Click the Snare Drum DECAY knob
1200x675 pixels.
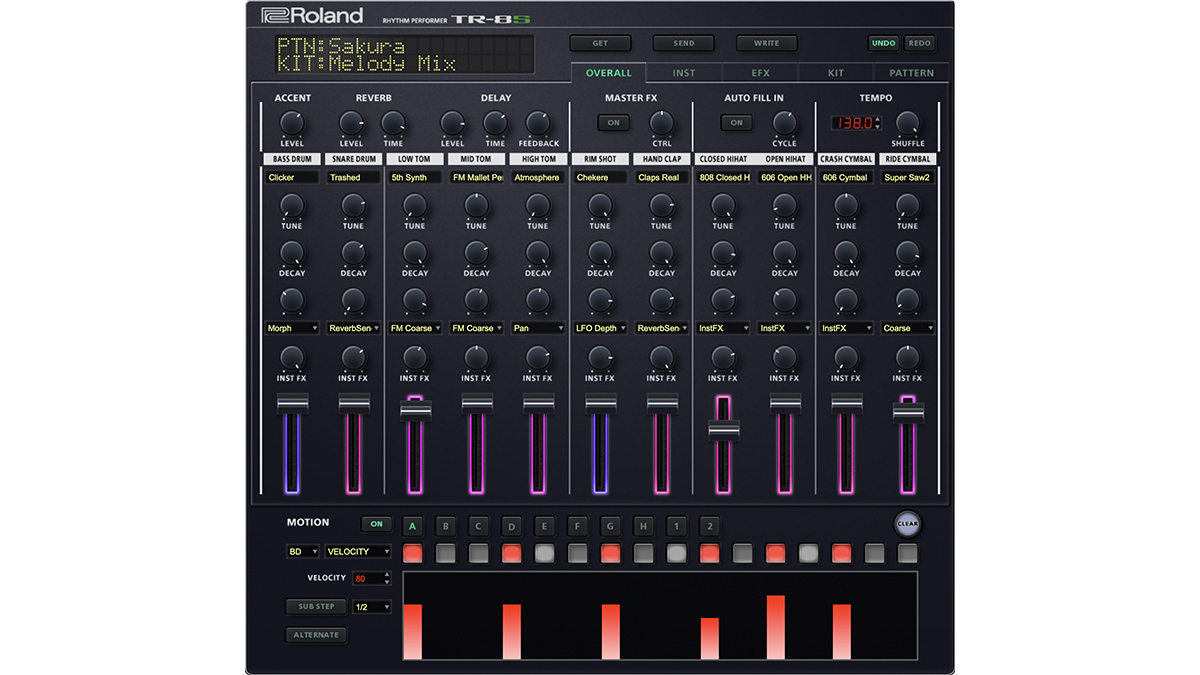tap(354, 253)
